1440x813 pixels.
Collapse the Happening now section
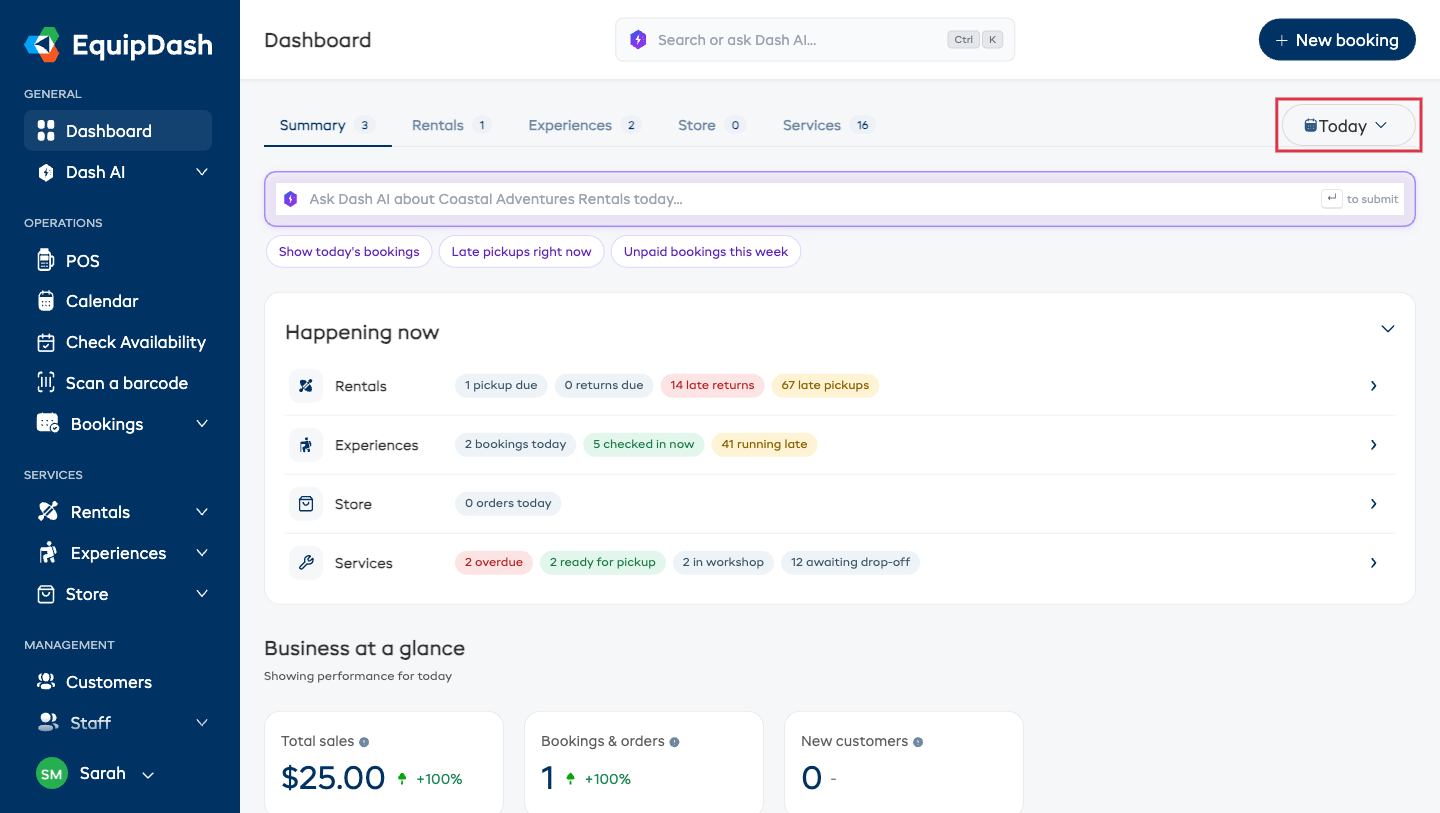[x=1387, y=329]
